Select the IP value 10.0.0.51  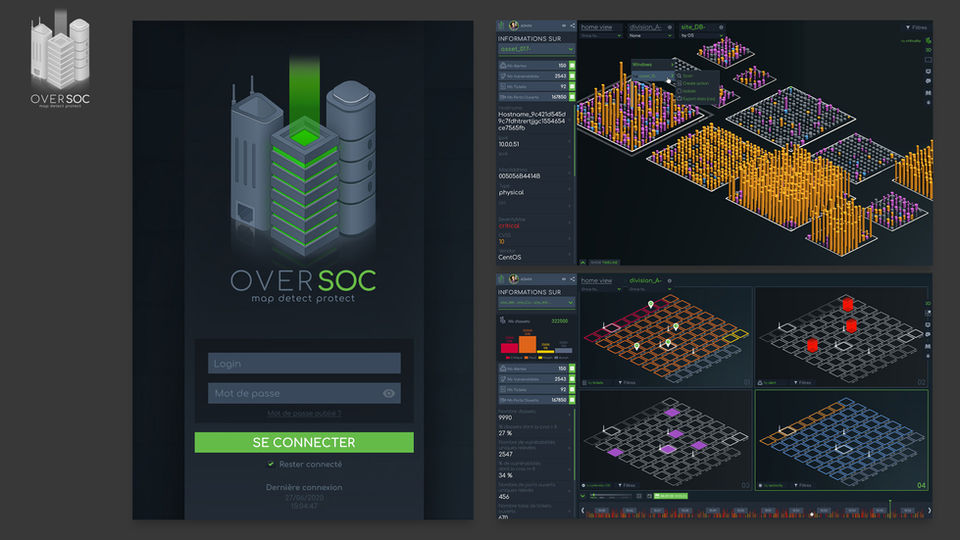coord(509,144)
